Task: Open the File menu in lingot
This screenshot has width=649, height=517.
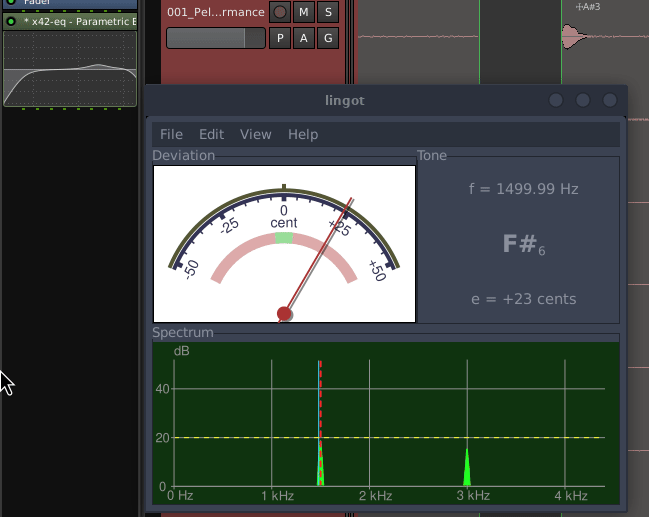Action: 171,134
